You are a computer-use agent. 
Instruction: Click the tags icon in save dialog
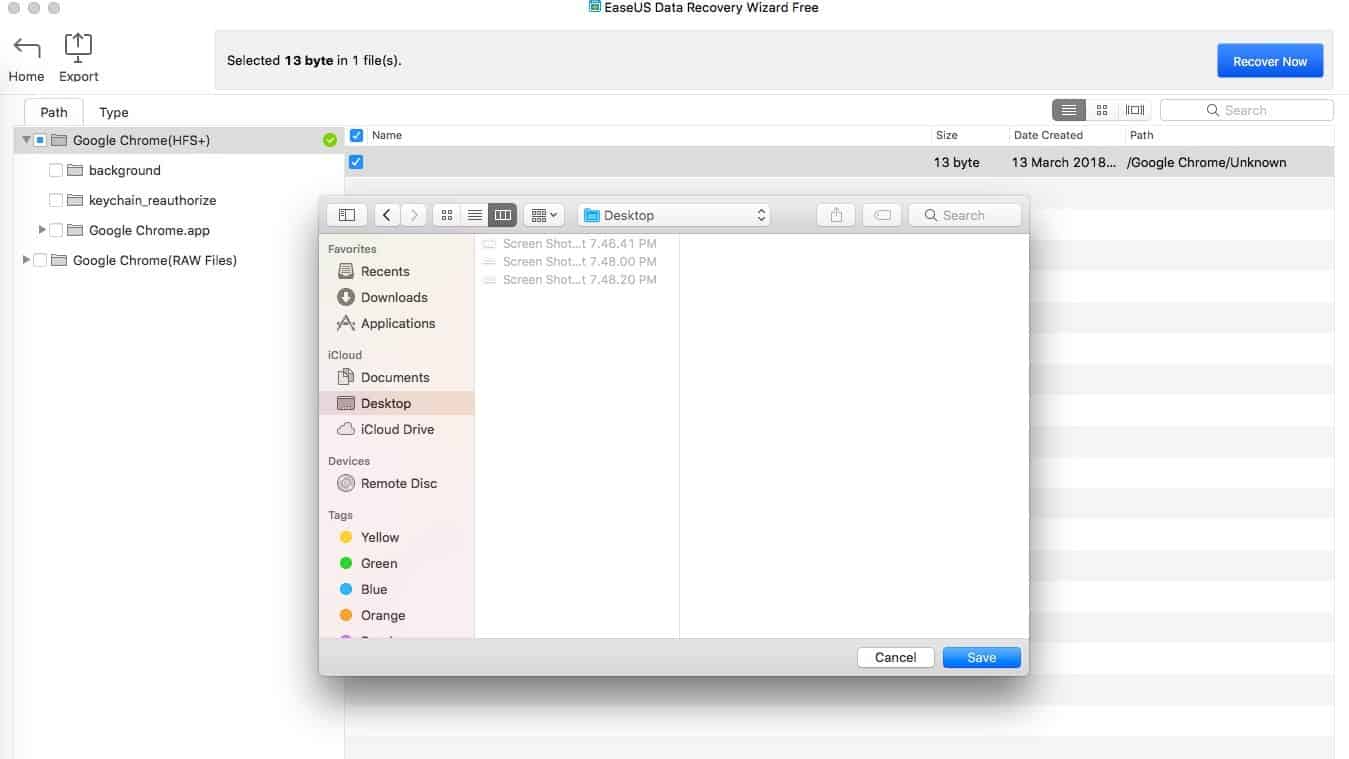(882, 215)
